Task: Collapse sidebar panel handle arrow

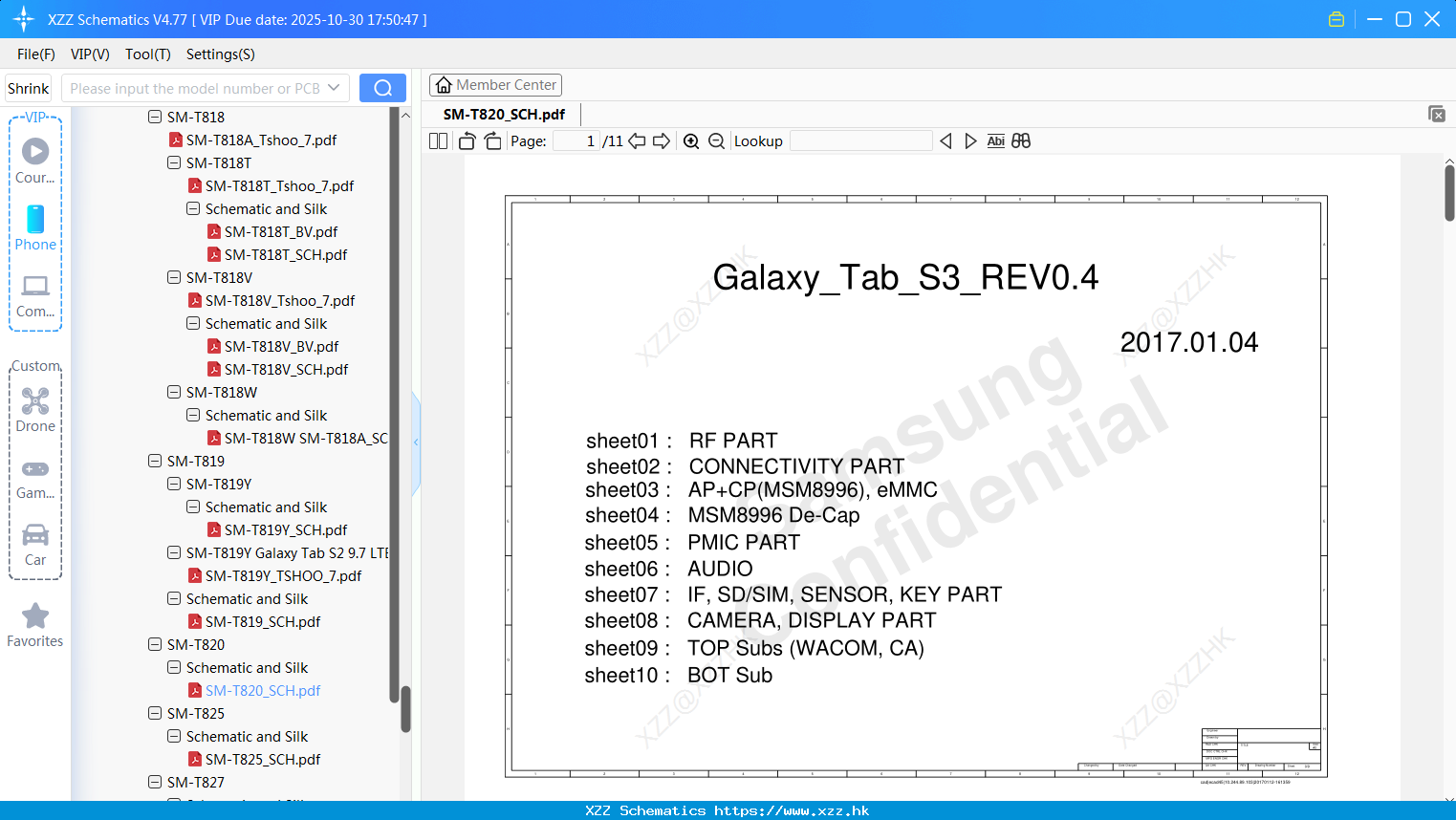Action: click(x=416, y=442)
